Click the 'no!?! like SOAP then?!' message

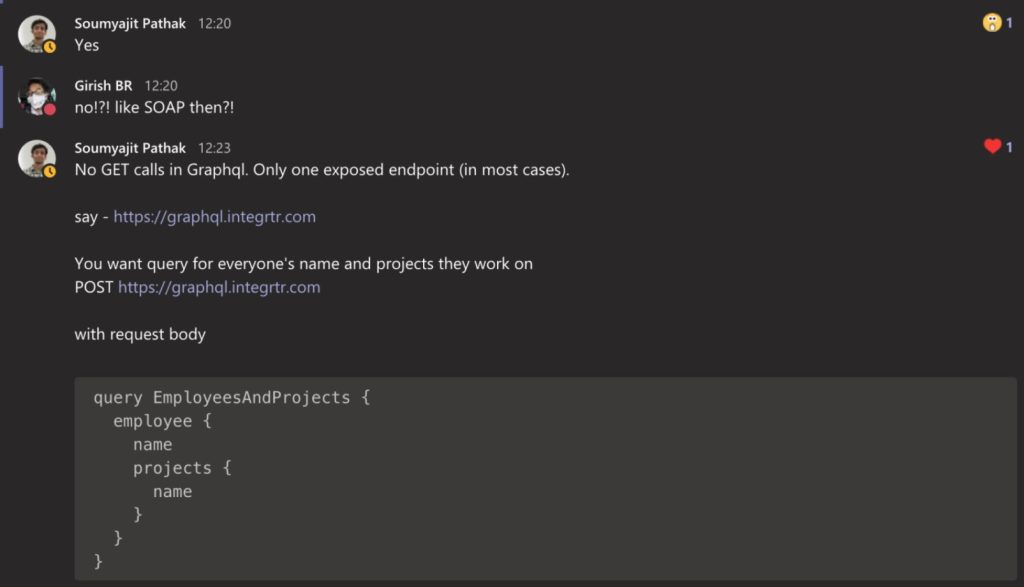(154, 107)
